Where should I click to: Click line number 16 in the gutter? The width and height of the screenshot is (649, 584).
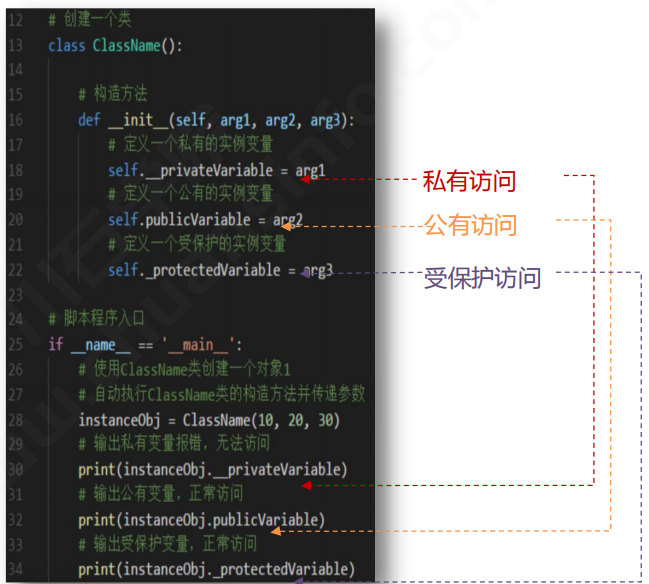pyautogui.click(x=15, y=120)
